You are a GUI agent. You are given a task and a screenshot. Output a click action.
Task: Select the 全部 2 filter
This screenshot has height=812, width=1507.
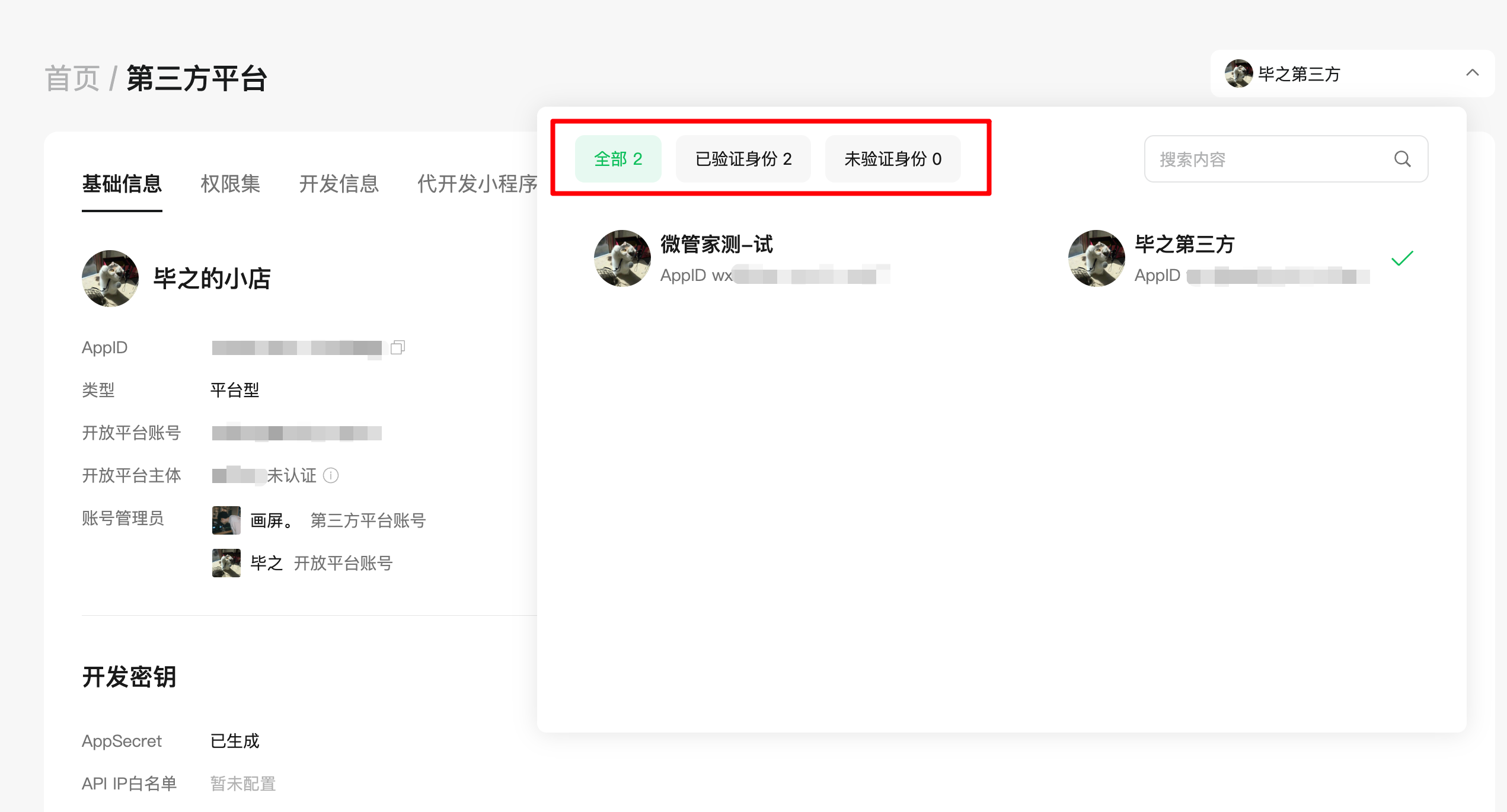click(x=618, y=159)
